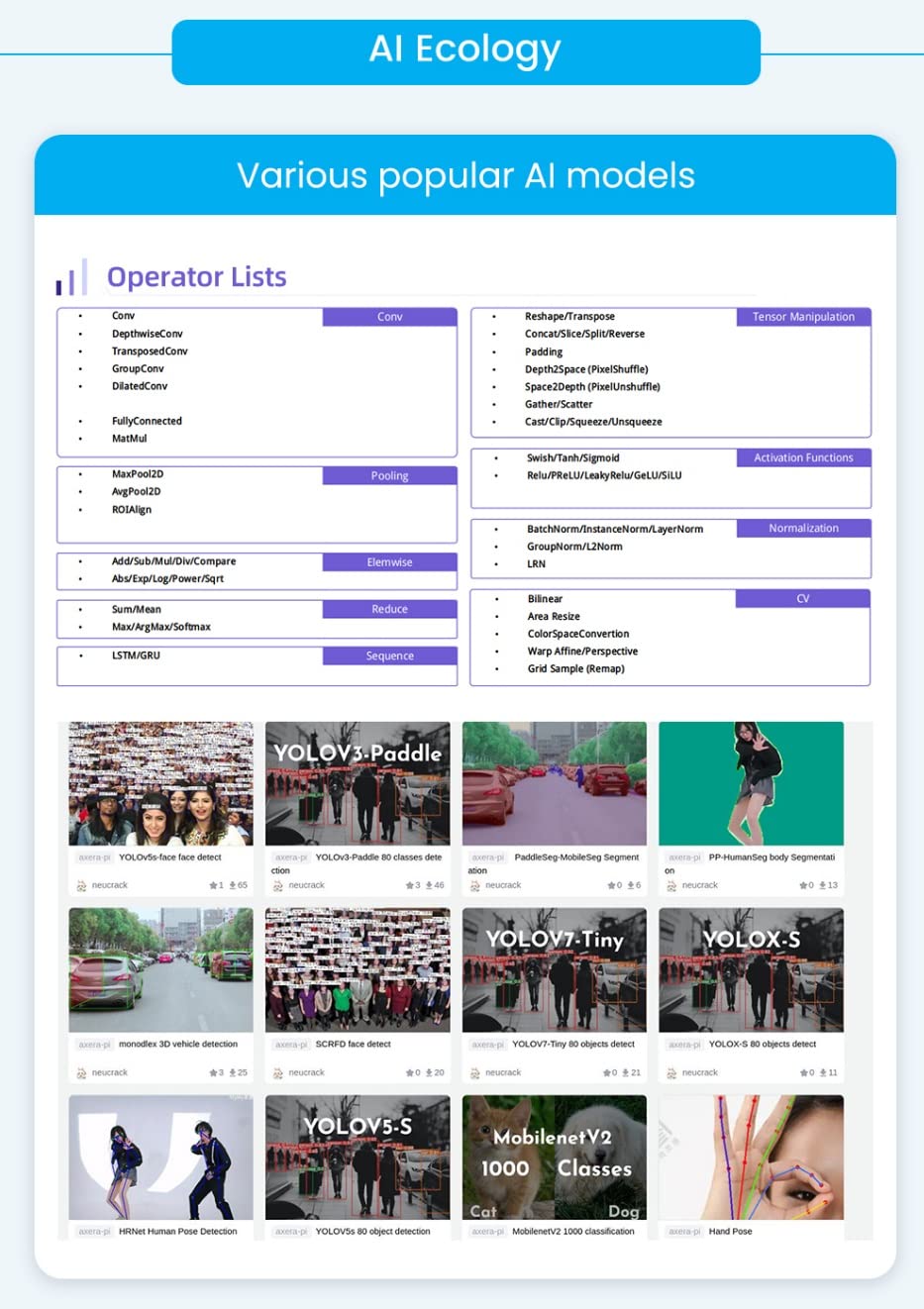The image size is (924, 1309).
Task: Click the axera-pi tag on Hand Pose card
Action: pos(684,1232)
